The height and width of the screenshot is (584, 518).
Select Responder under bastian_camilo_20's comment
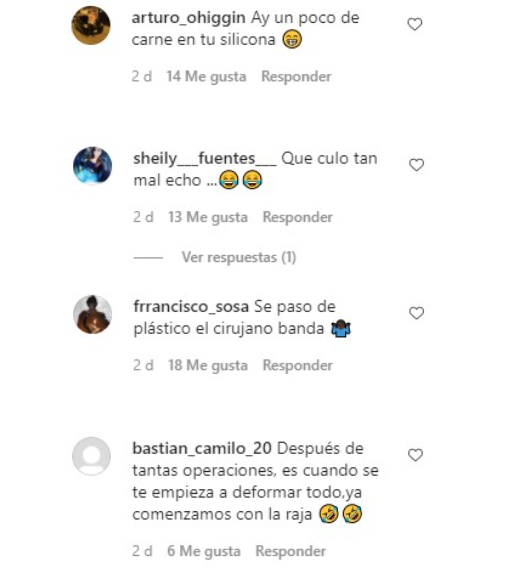pos(290,551)
